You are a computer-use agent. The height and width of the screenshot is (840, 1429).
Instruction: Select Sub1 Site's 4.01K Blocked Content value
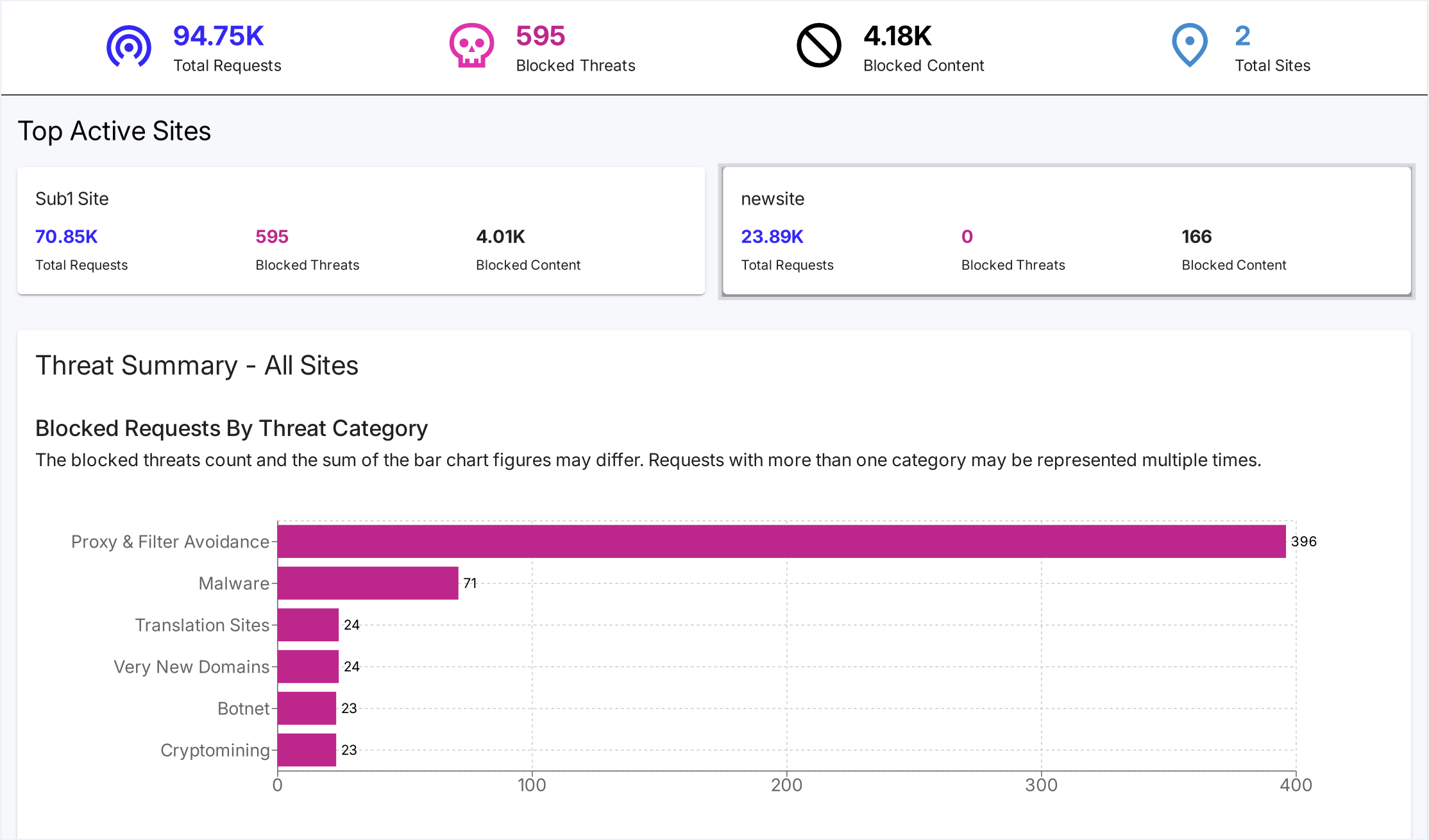(x=500, y=237)
